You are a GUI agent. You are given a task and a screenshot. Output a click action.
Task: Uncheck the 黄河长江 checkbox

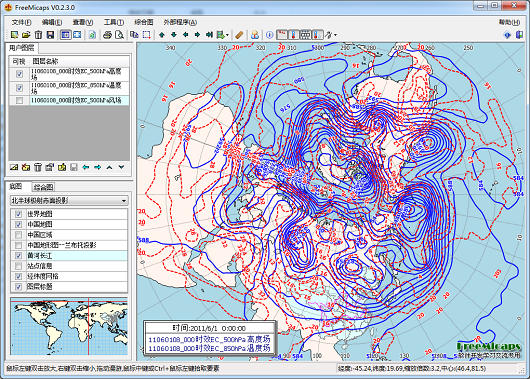[19, 256]
